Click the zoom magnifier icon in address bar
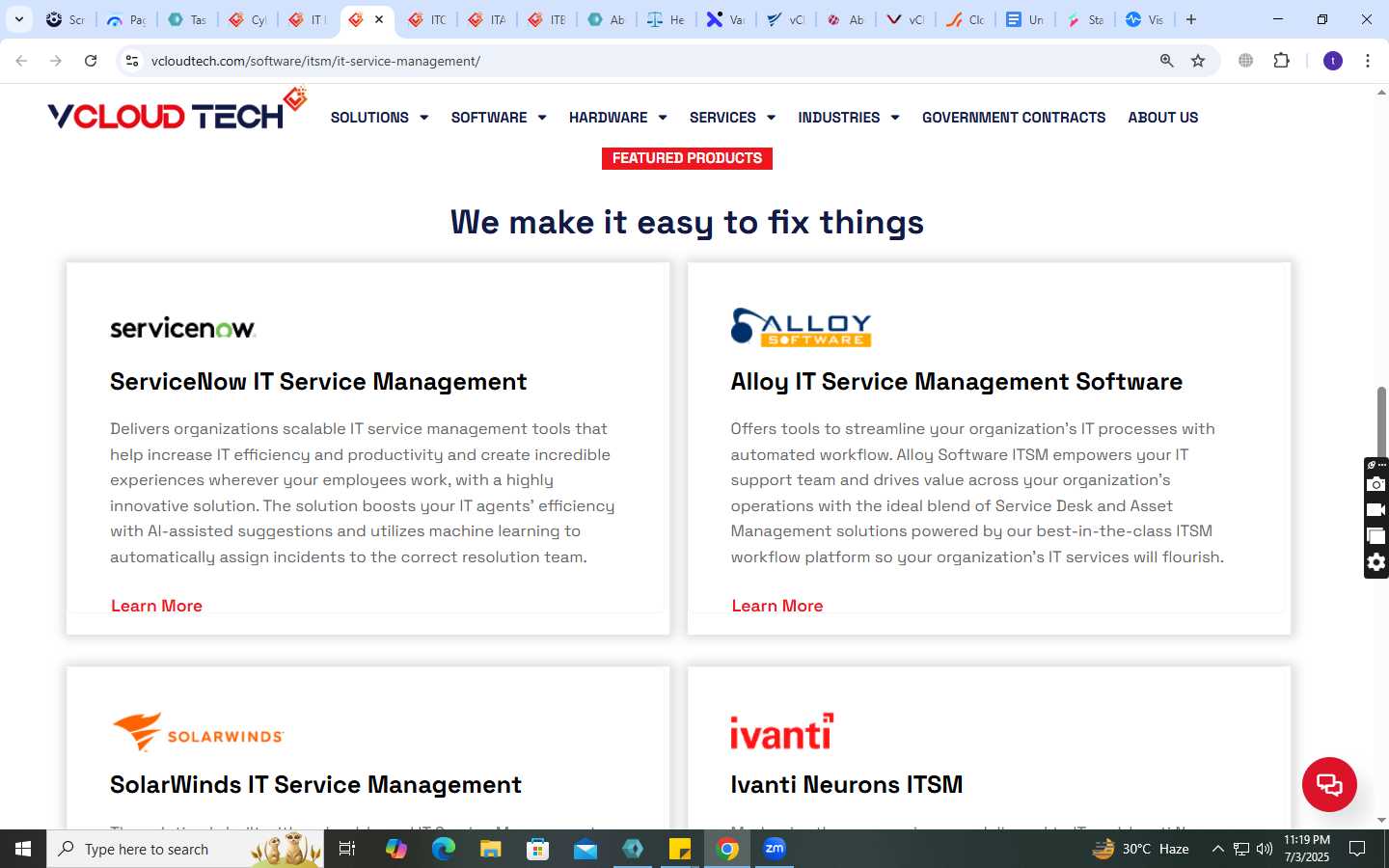This screenshot has width=1389, height=868. coord(1166,61)
